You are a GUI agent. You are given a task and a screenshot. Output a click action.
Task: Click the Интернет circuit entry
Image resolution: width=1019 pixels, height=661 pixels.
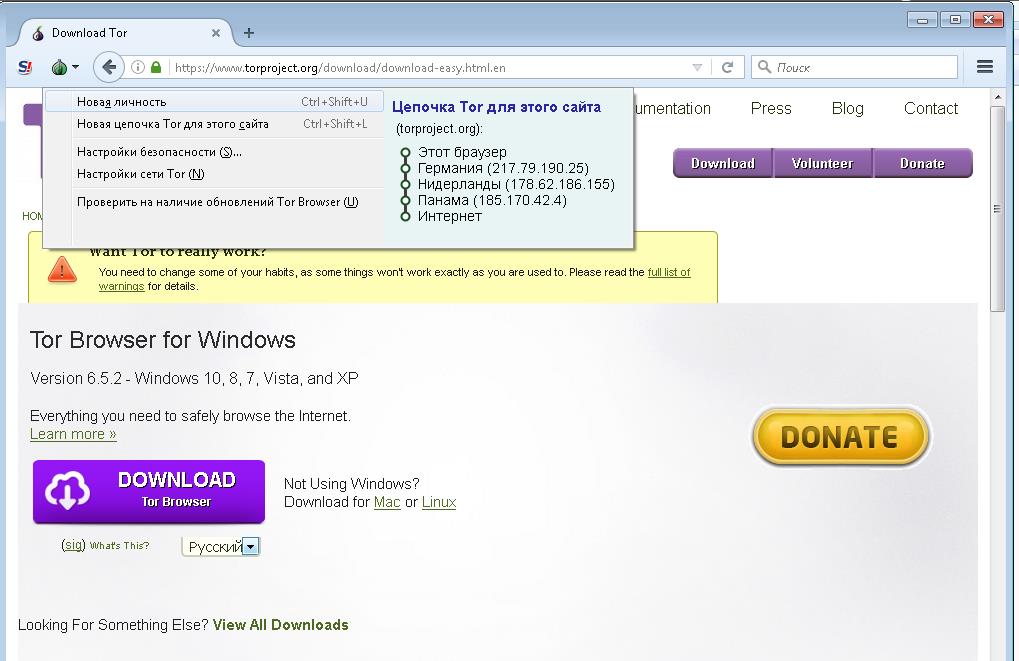(x=450, y=216)
